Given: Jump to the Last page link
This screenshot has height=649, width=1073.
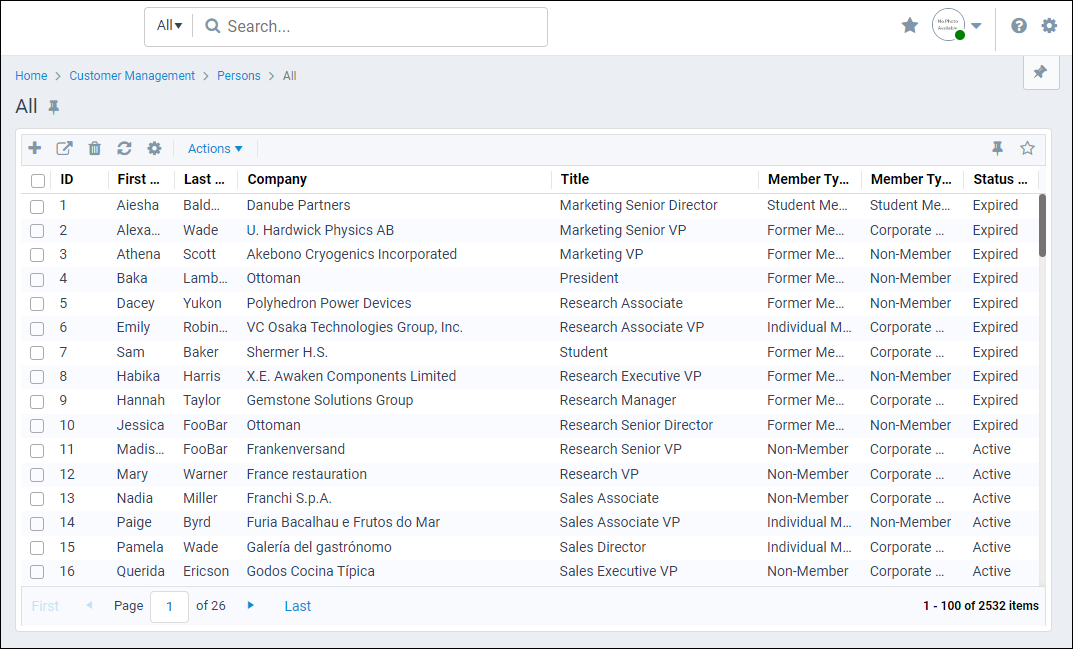Looking at the screenshot, I should coord(298,606).
